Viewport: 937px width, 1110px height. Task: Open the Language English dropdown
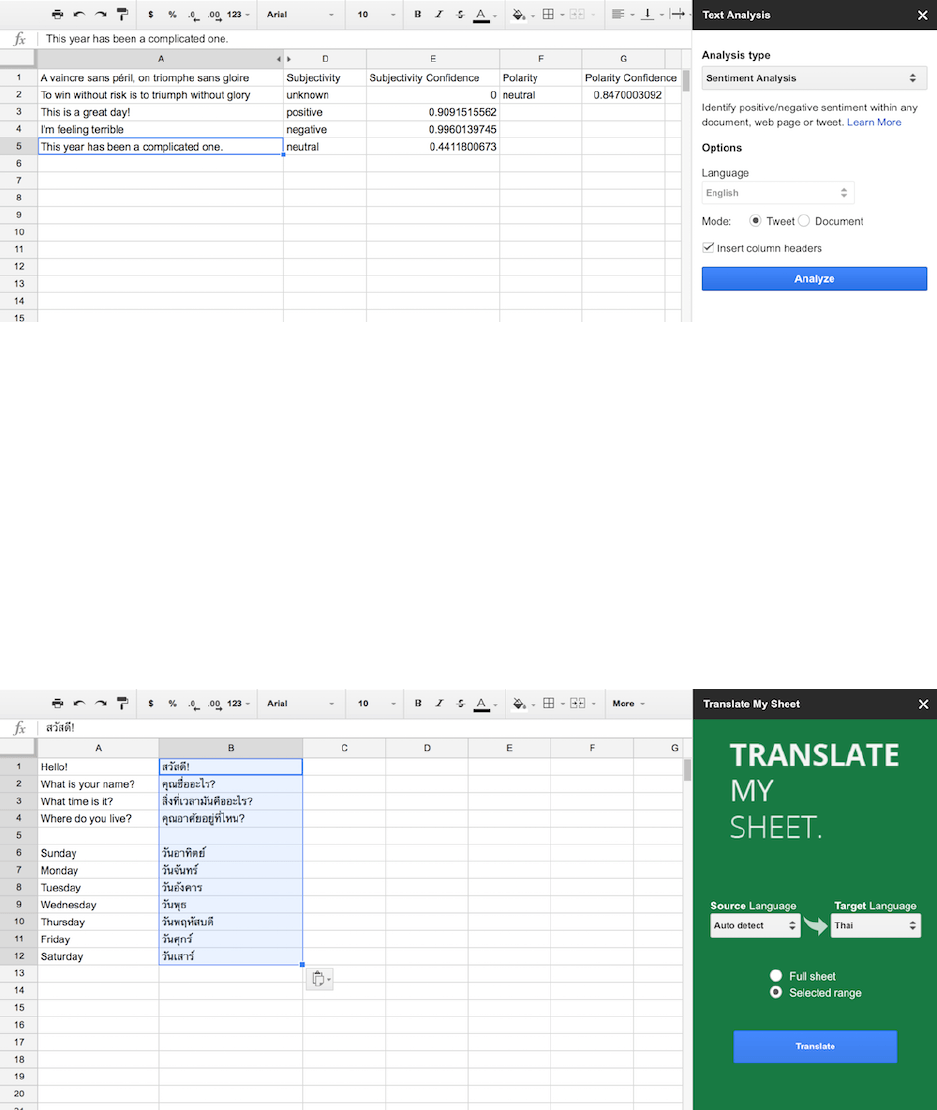[x=778, y=193]
